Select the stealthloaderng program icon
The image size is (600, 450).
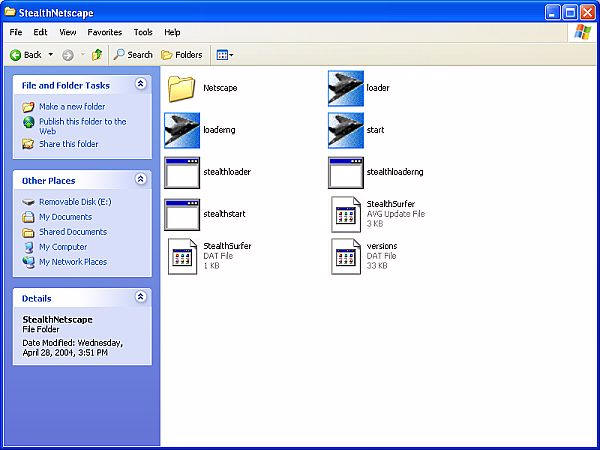[346, 173]
